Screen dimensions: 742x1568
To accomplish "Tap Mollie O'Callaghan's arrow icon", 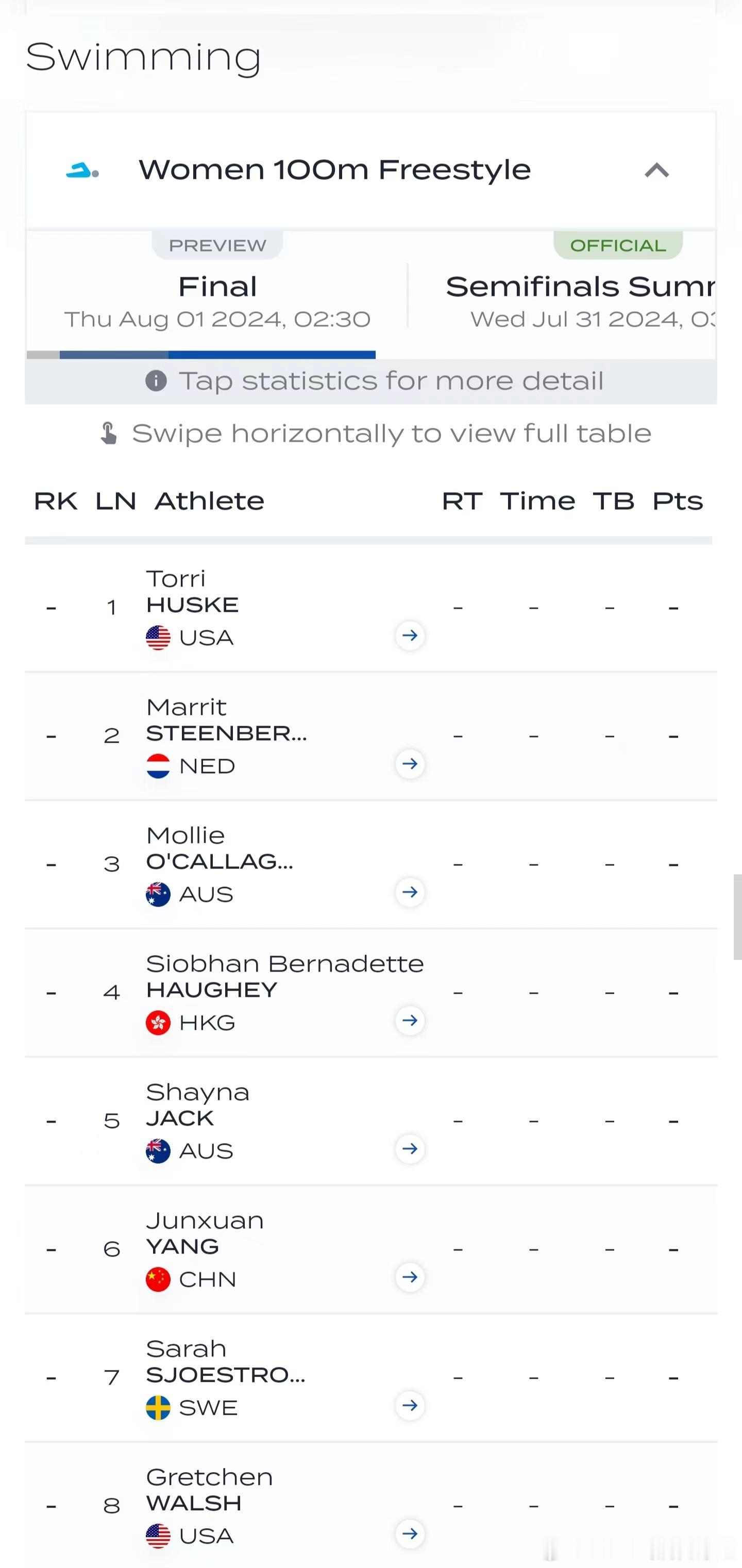I will [x=410, y=892].
